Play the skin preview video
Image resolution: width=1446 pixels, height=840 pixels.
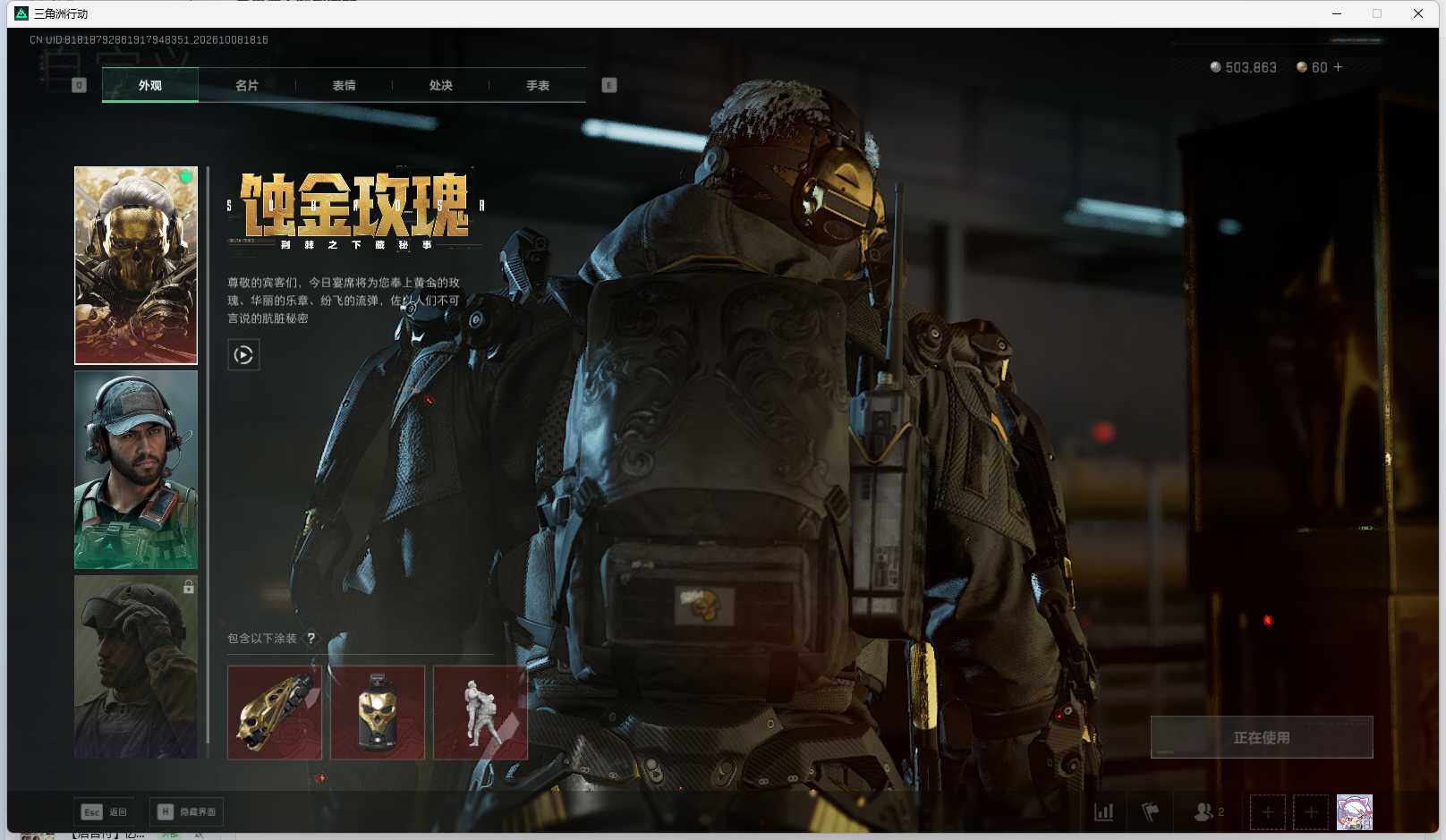pos(243,355)
